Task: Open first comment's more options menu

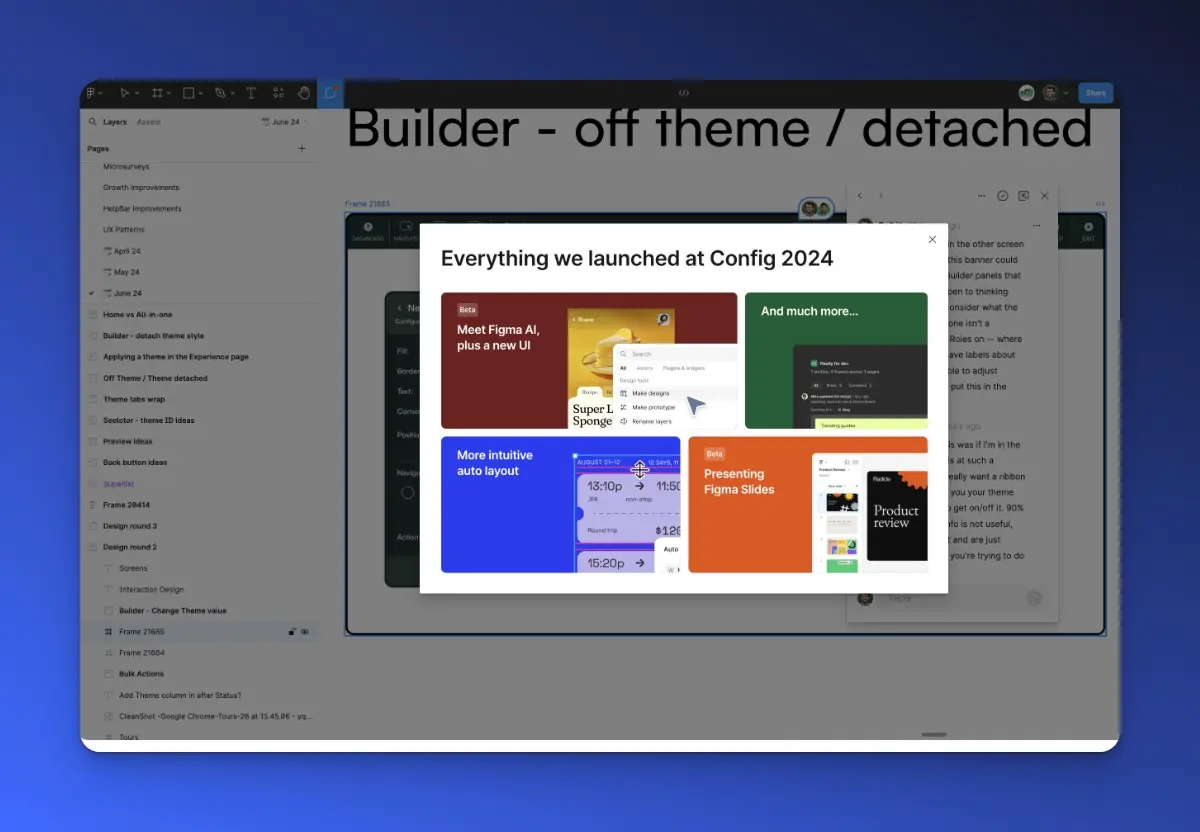Action: click(1037, 226)
